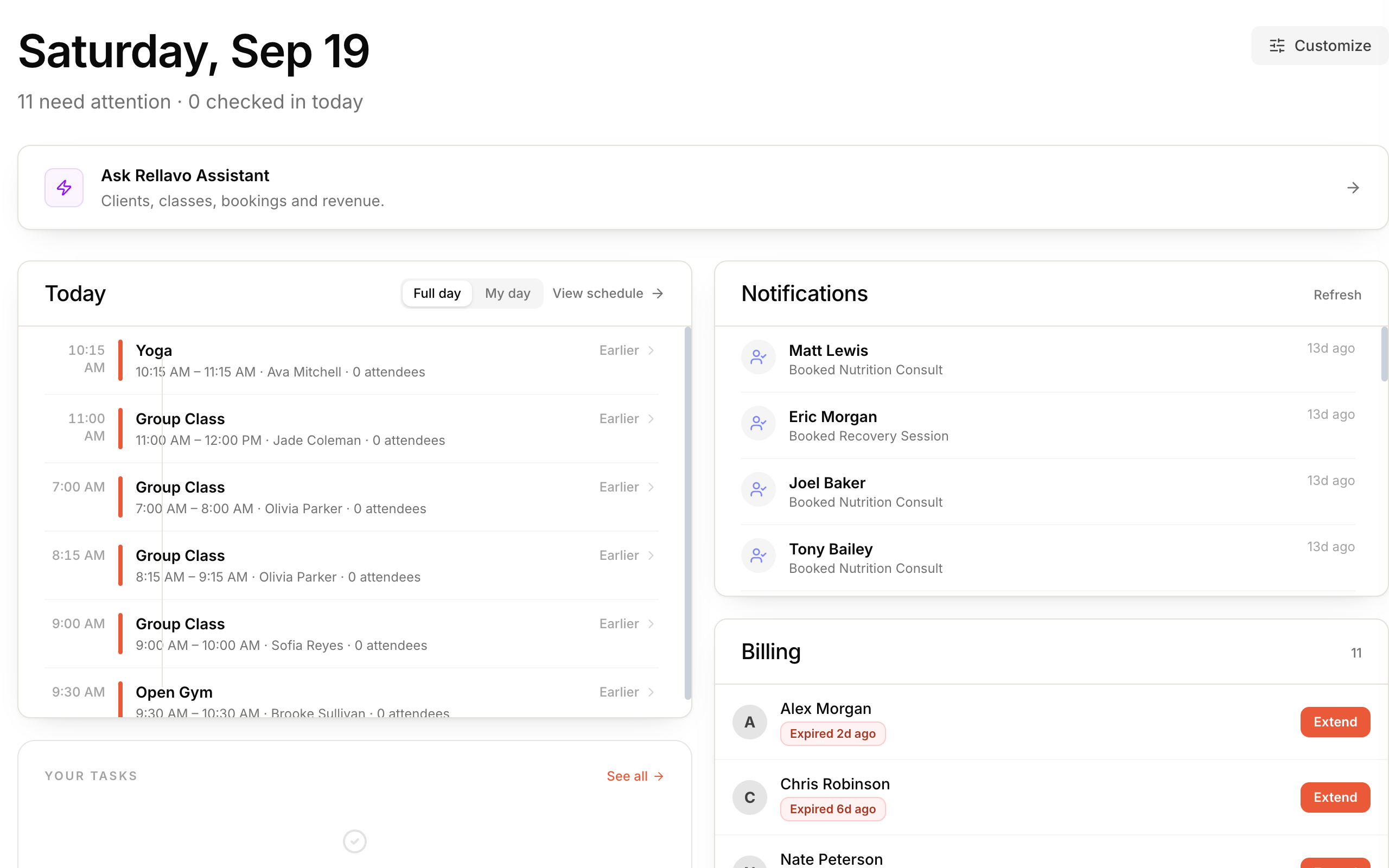1389x868 pixels.
Task: Click Earlier label on the Open Gym row
Action: 619,692
